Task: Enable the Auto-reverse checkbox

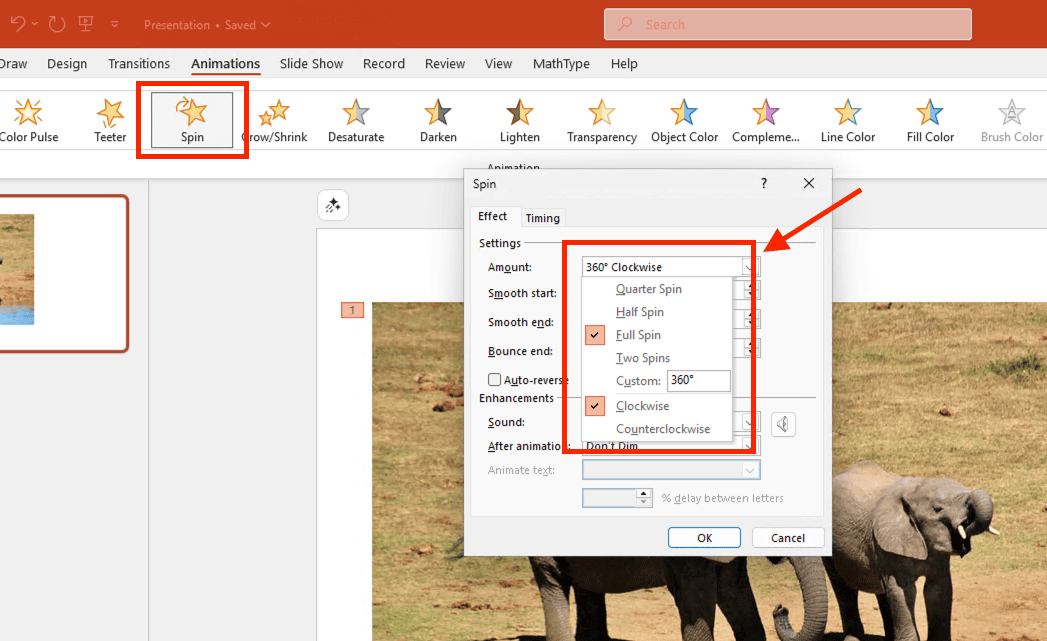Action: point(494,380)
